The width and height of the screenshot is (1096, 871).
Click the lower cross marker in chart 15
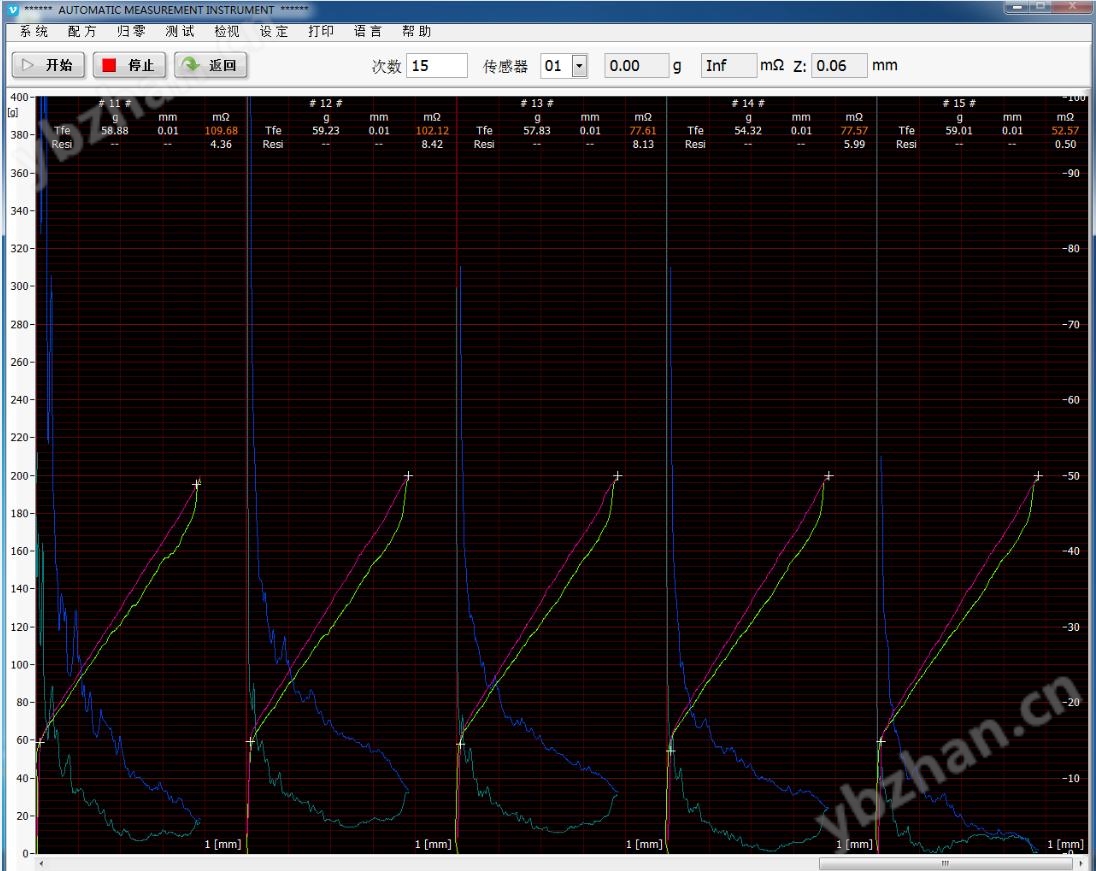(x=881, y=741)
